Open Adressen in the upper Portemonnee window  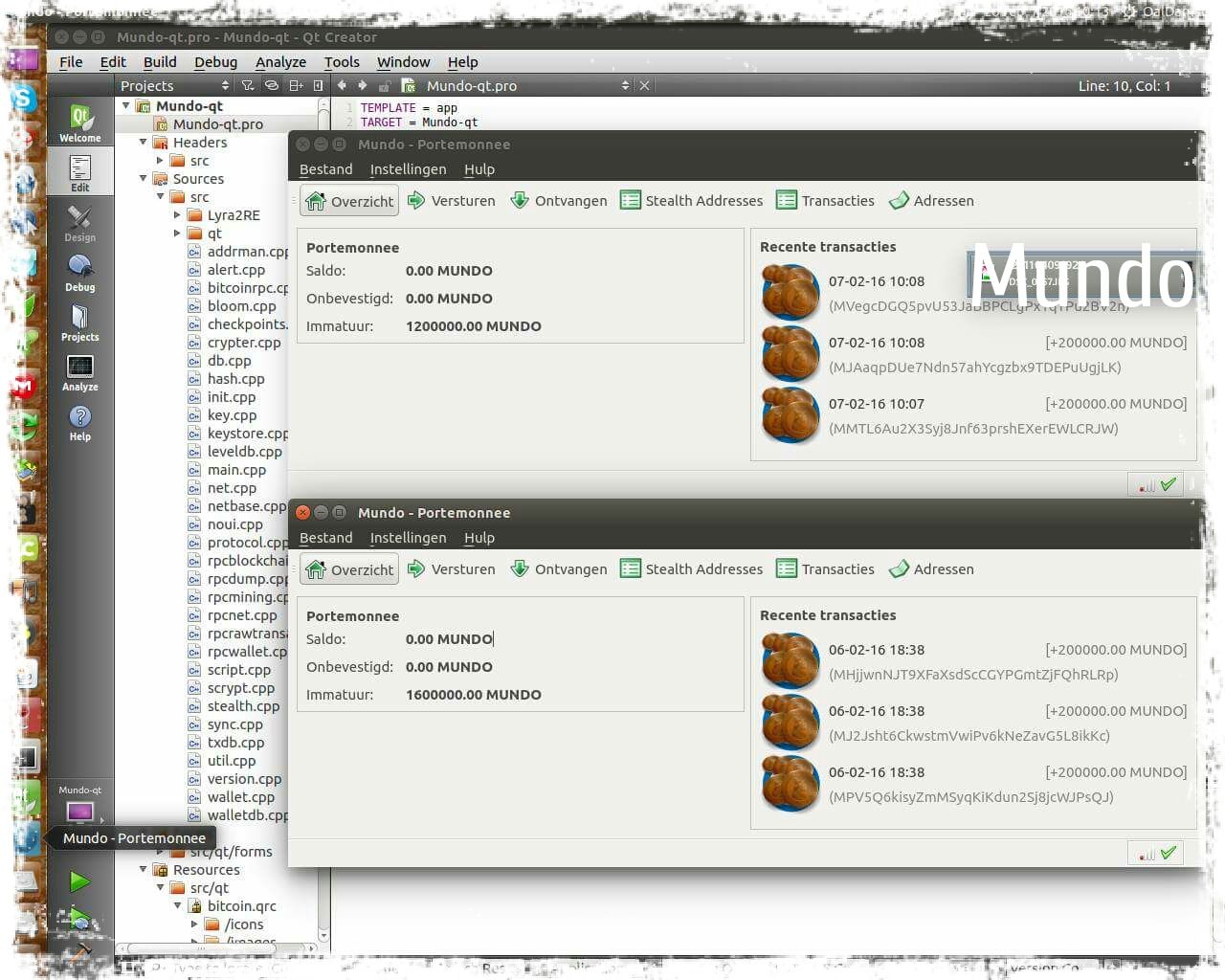tap(931, 200)
